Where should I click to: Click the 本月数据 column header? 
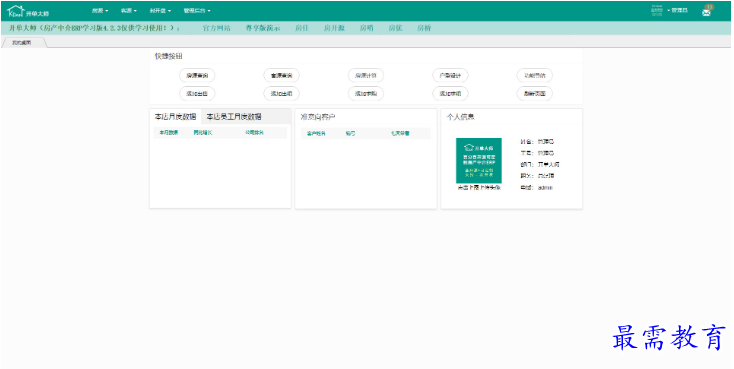[169, 133]
